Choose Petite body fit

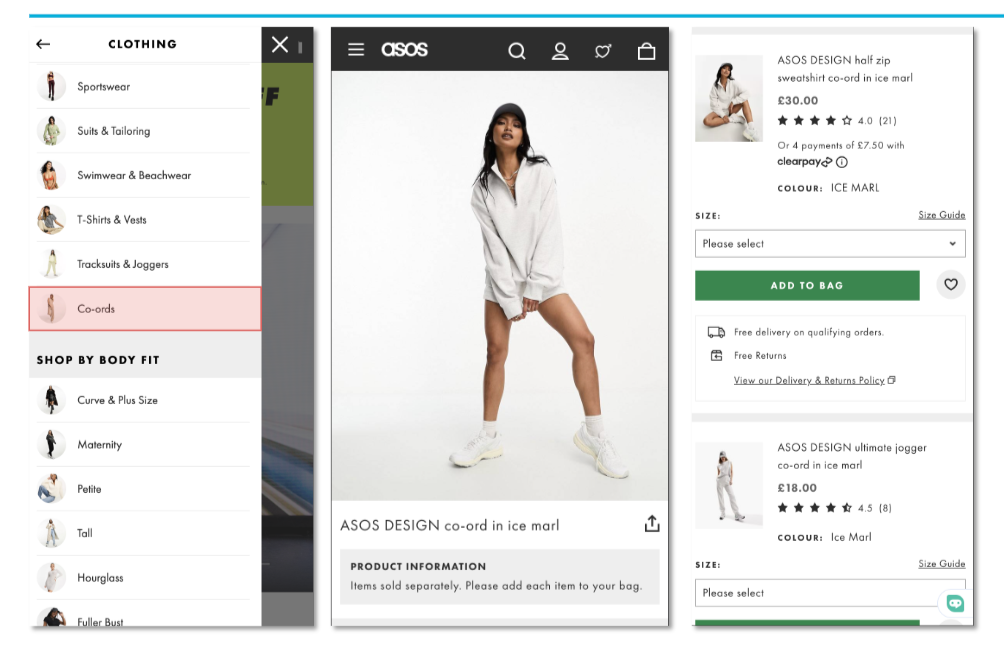click(x=143, y=488)
